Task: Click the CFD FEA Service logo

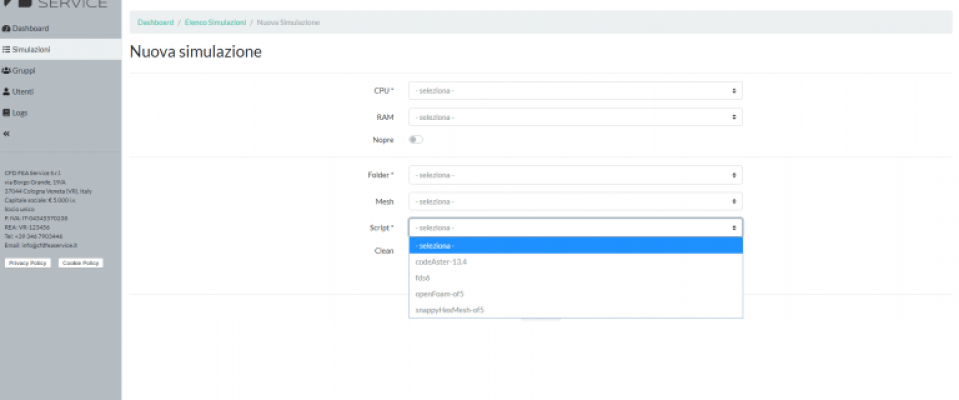Action: [x=55, y=5]
